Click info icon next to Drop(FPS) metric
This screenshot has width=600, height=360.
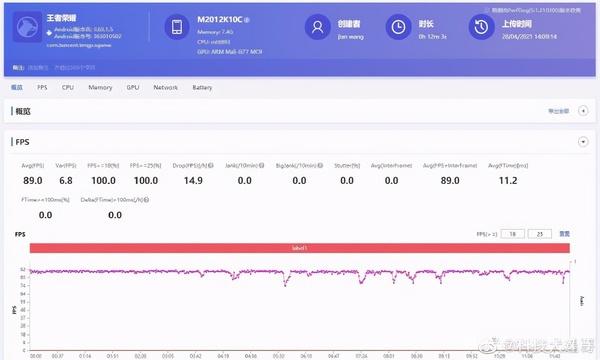point(211,166)
